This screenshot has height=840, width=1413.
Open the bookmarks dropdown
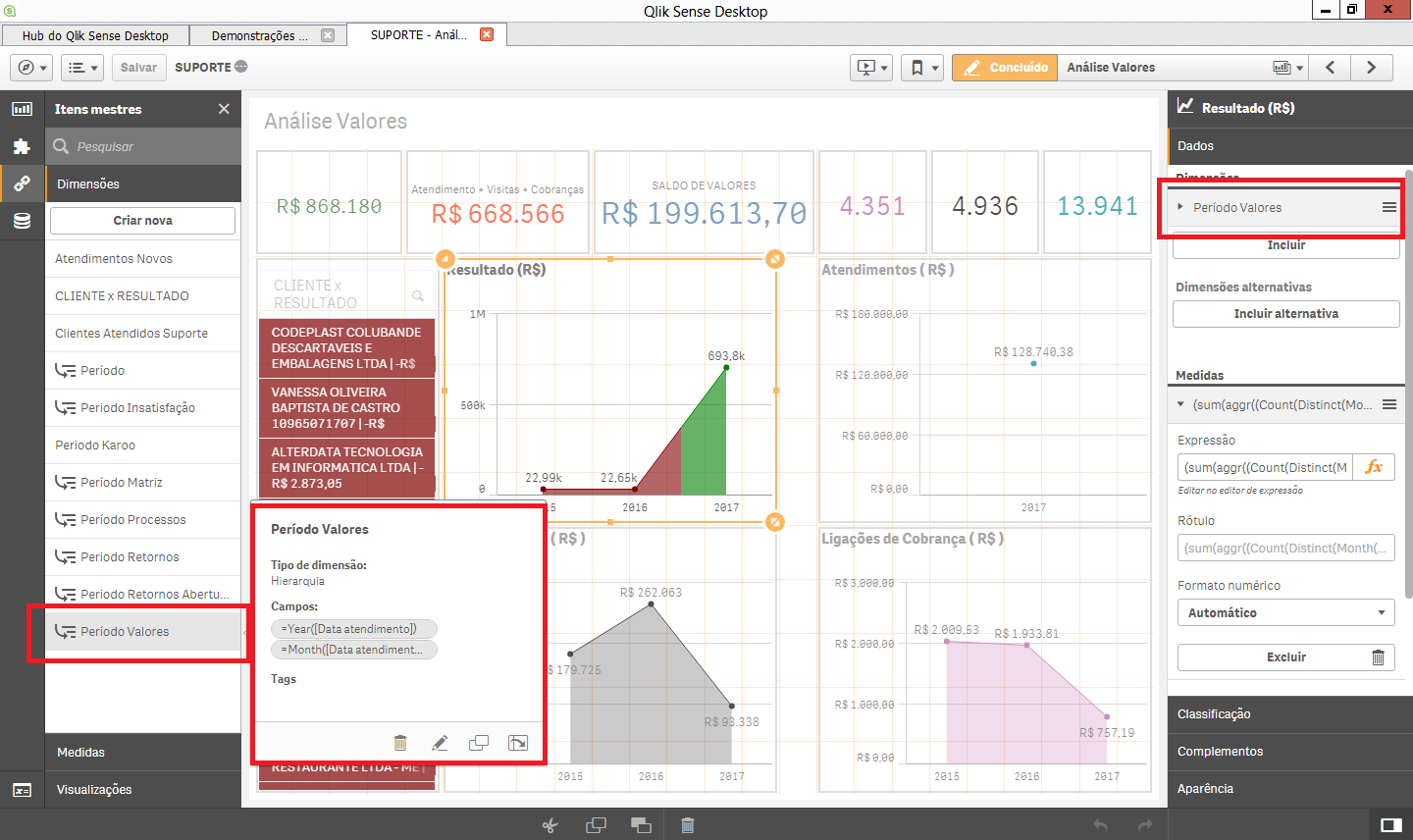tap(923, 68)
